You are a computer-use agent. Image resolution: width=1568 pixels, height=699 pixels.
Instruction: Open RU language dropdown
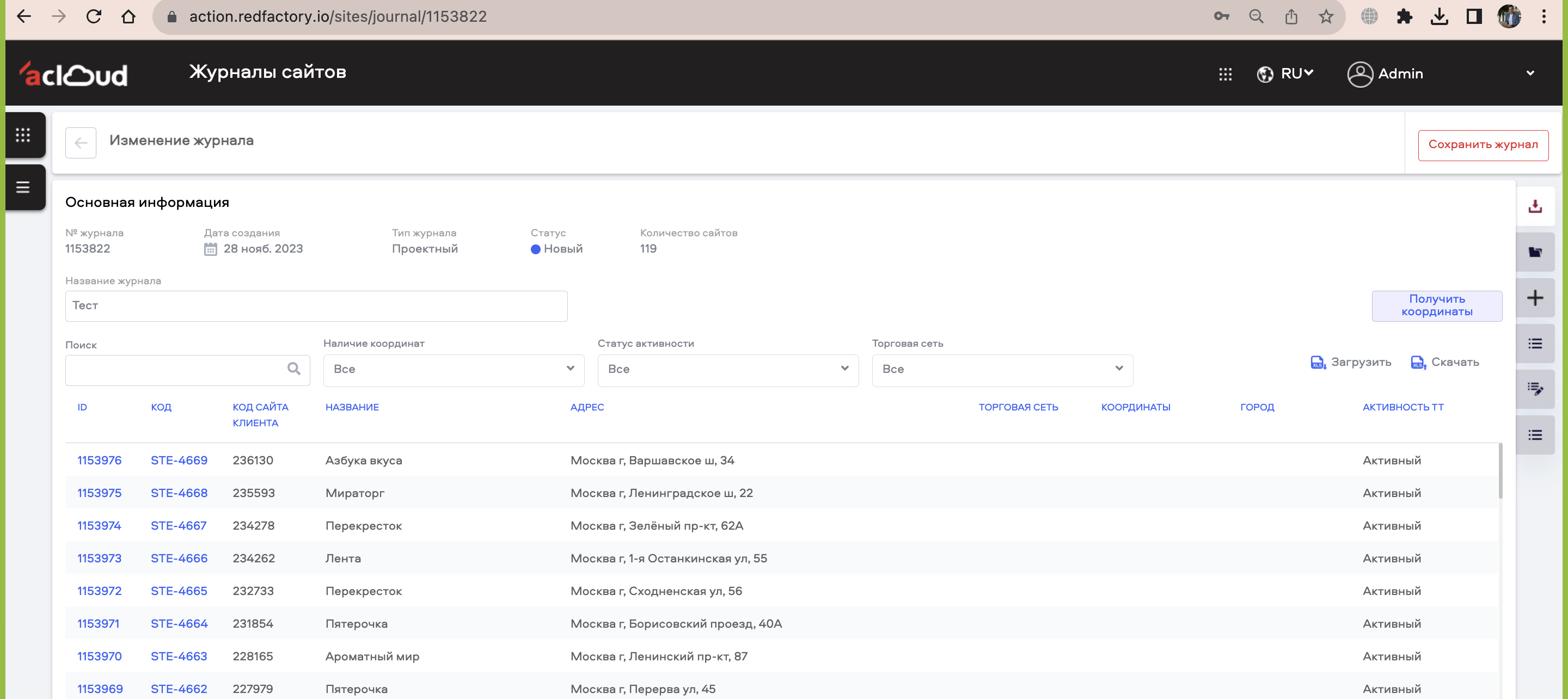pyautogui.click(x=1285, y=73)
